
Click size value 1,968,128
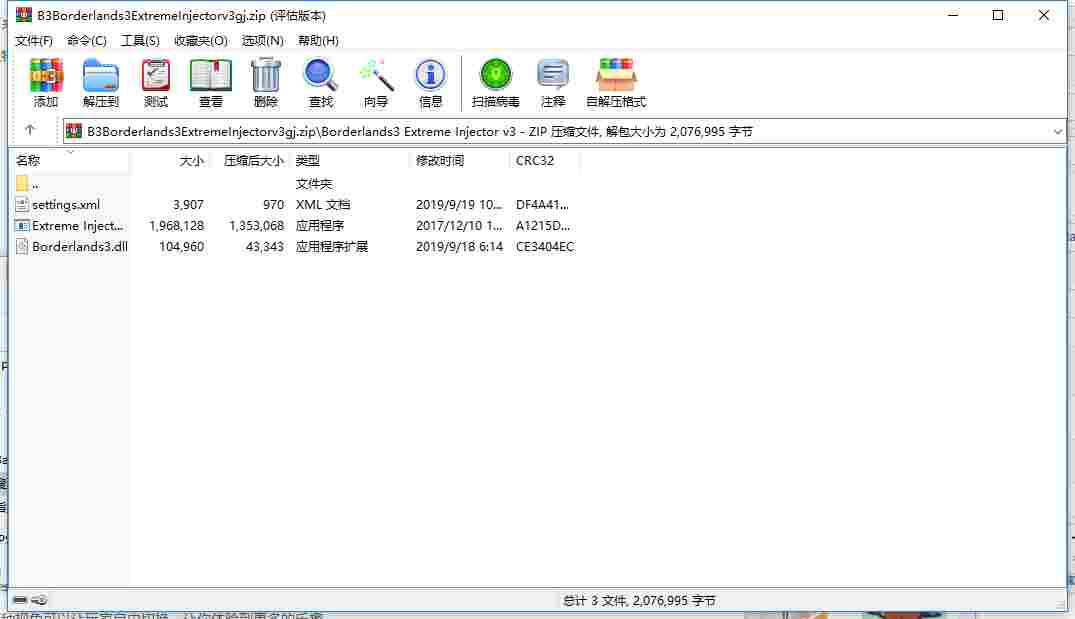coord(176,226)
